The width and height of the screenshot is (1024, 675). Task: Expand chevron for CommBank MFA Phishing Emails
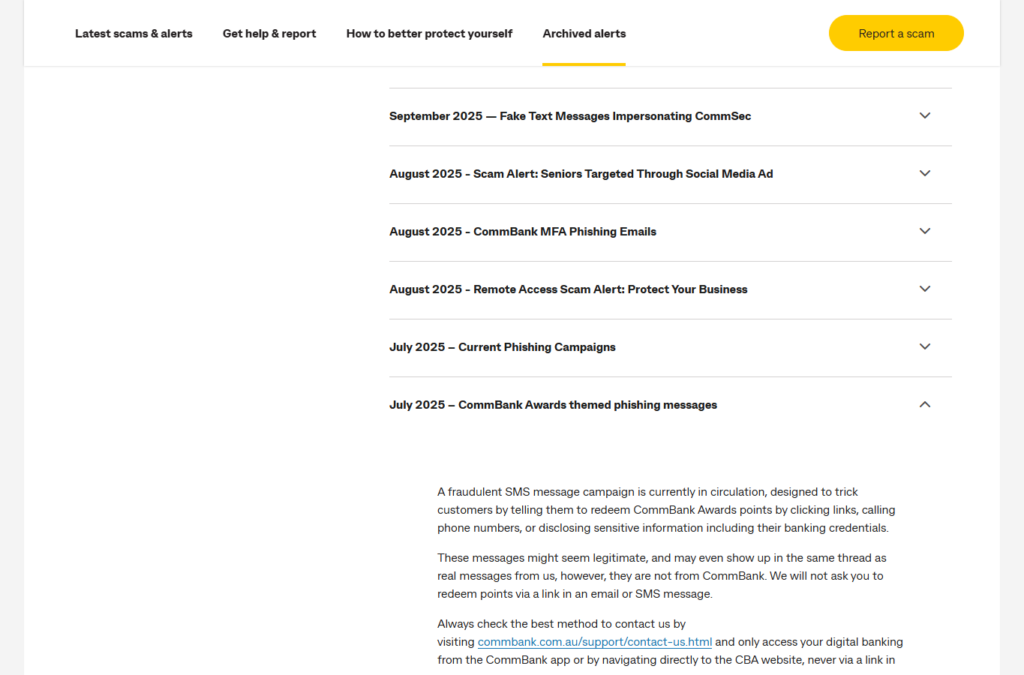tap(925, 231)
